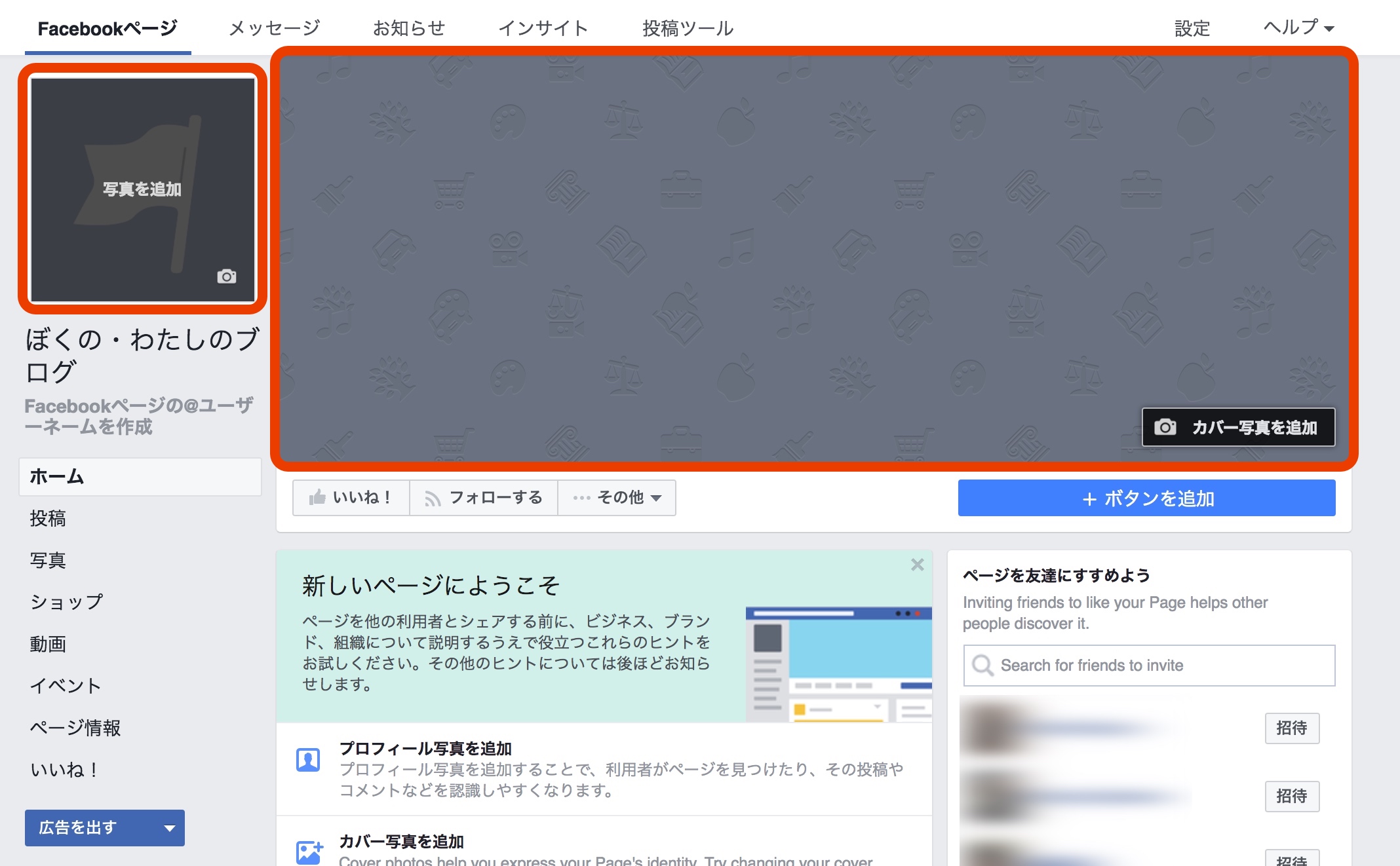This screenshot has width=1400, height=866.
Task: Click the first blurred friend avatar
Action: coord(991,728)
